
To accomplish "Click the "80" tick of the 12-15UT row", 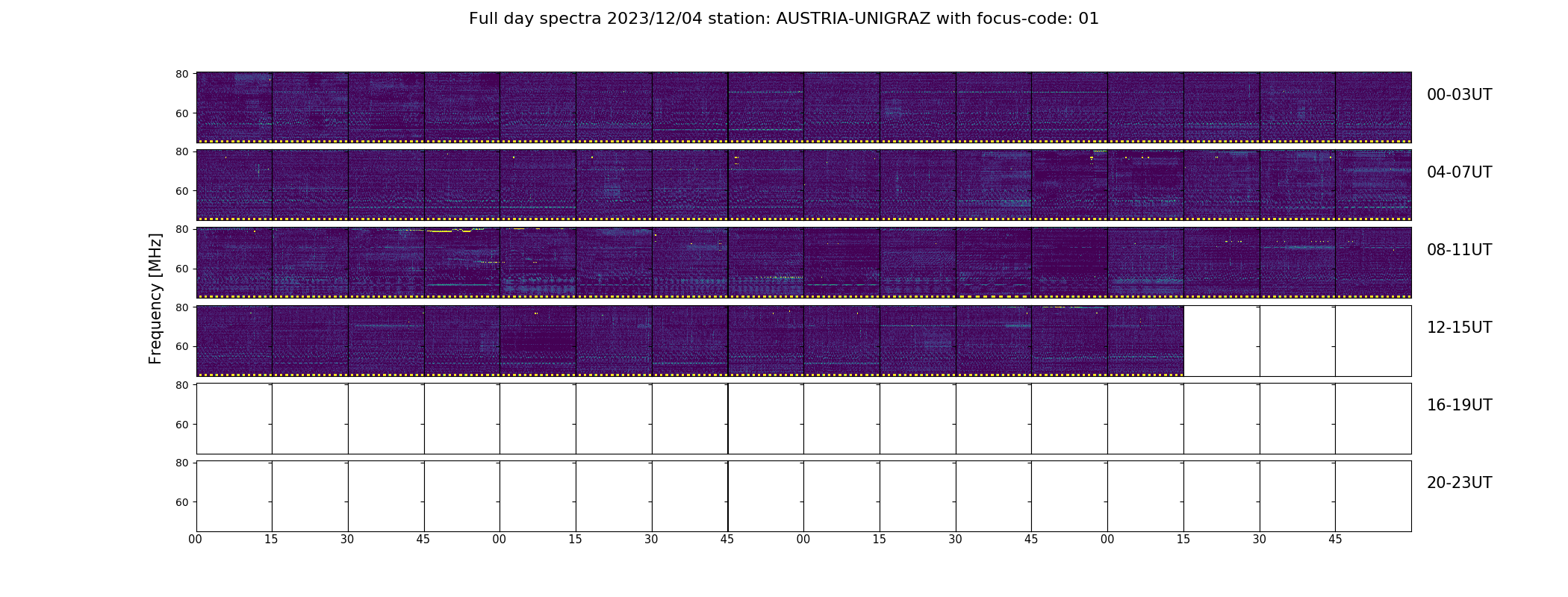I will coord(181,307).
